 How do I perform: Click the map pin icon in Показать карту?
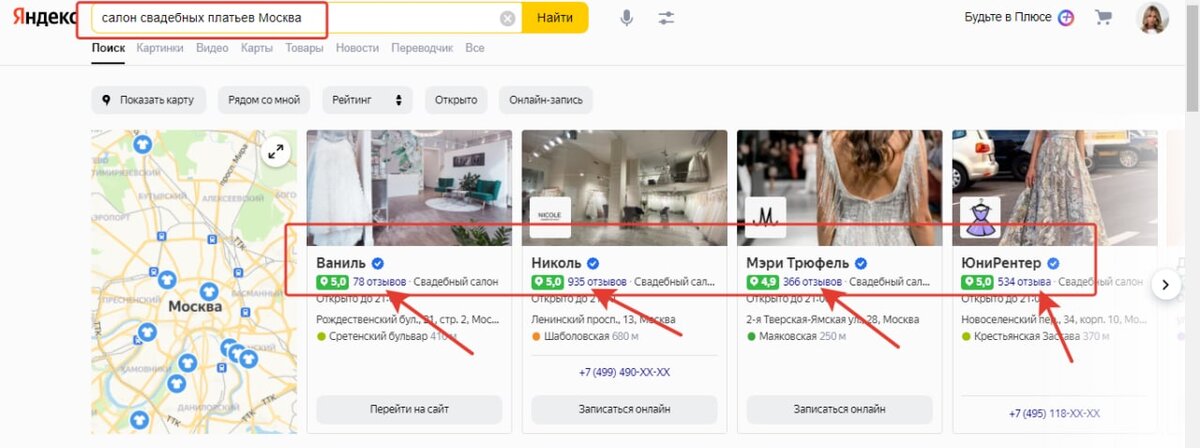pyautogui.click(x=108, y=100)
